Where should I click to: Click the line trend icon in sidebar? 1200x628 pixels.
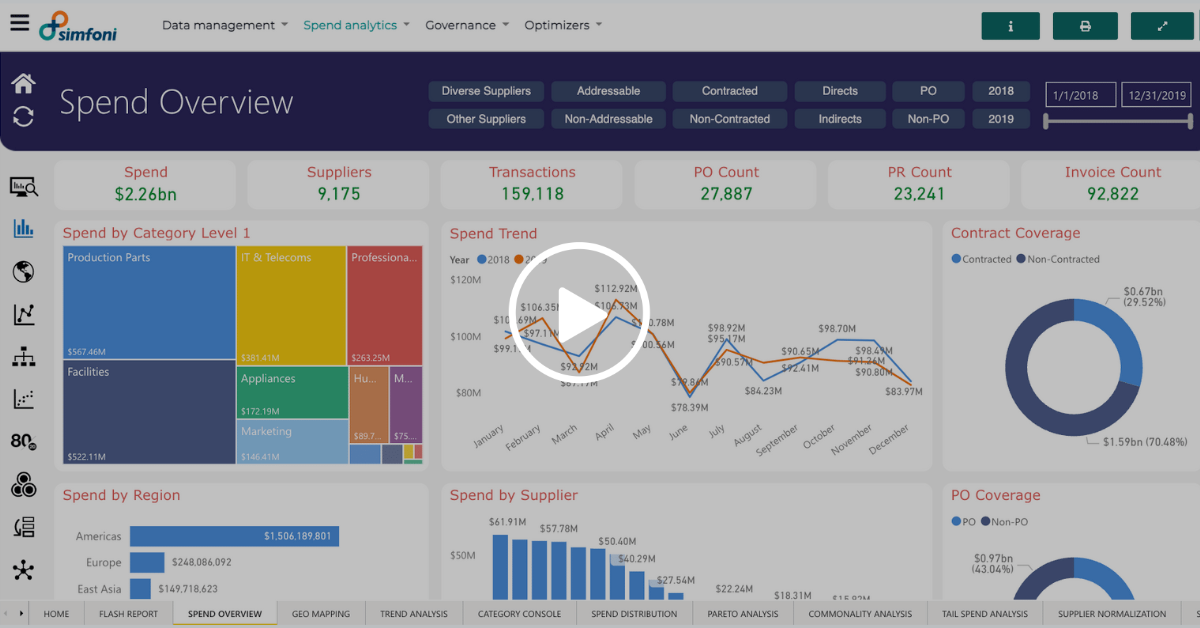(22, 314)
